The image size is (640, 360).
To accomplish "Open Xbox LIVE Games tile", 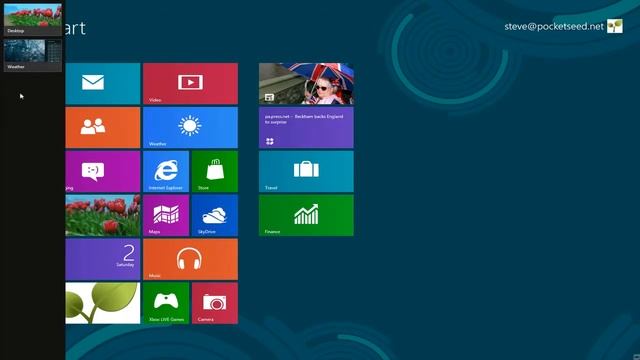I will tap(166, 303).
